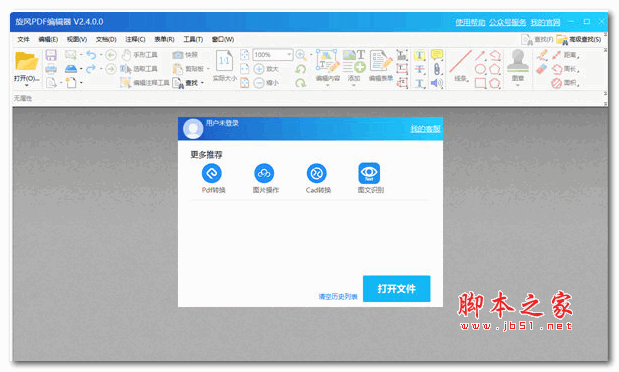The height and width of the screenshot is (372, 619).
Task: Click the Area (面积) measure tool
Action: [x=566, y=83]
